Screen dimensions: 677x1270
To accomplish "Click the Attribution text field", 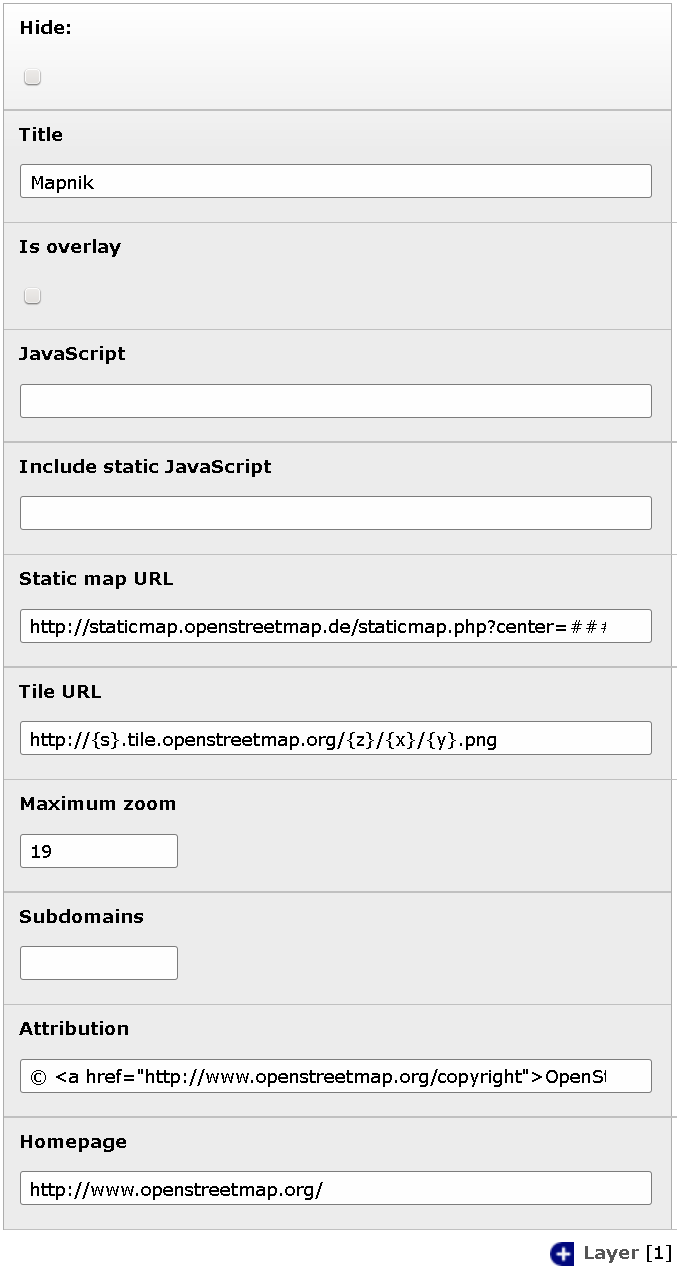I will [x=336, y=1076].
